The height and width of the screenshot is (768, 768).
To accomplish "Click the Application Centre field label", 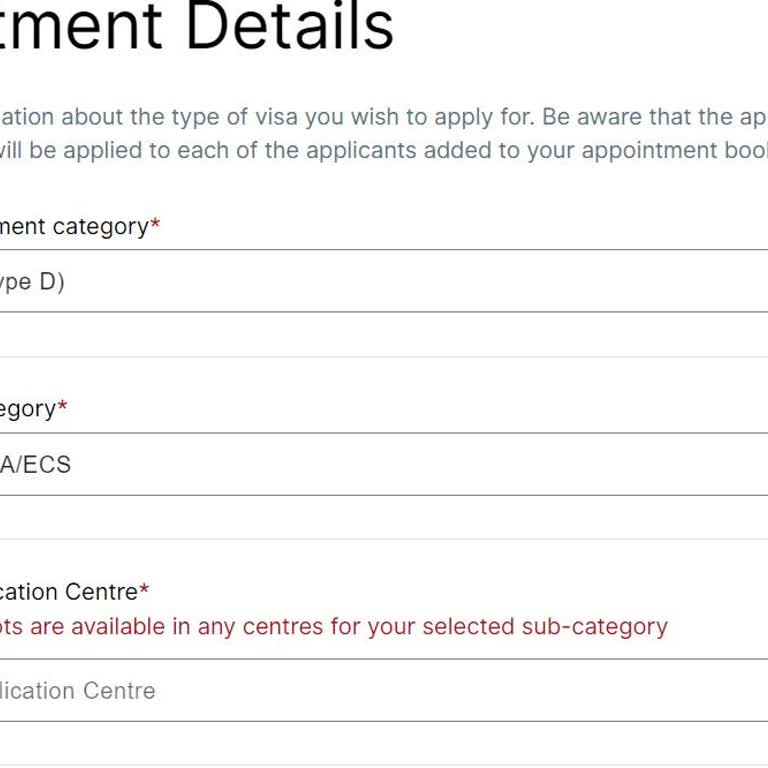I will [68, 591].
